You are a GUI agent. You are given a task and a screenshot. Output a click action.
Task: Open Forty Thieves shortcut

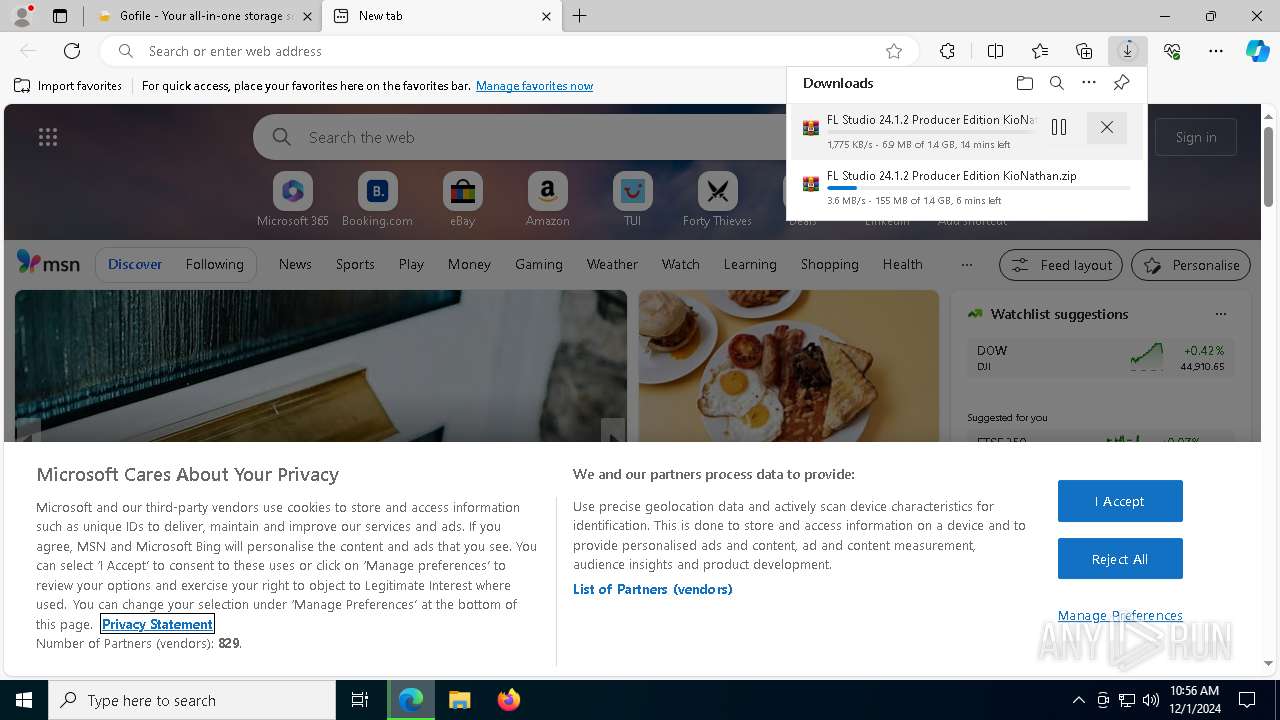coord(717,200)
